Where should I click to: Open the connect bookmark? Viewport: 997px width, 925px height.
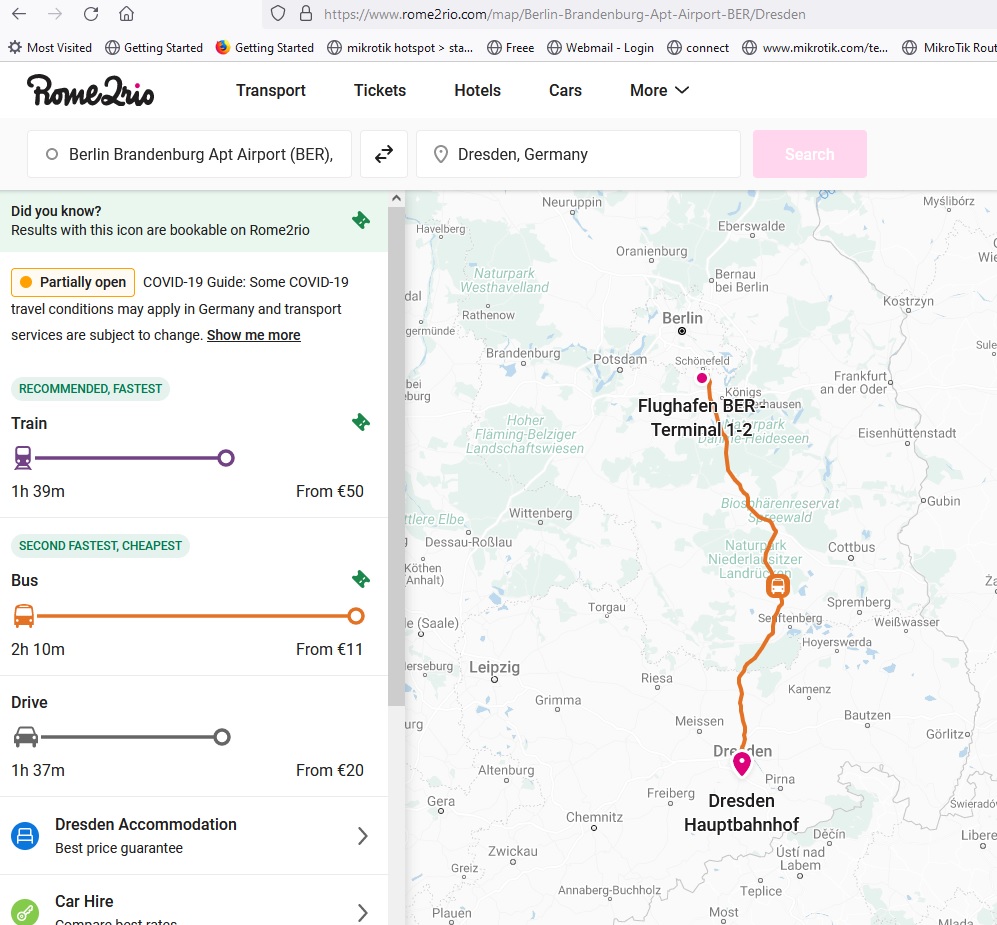point(698,48)
